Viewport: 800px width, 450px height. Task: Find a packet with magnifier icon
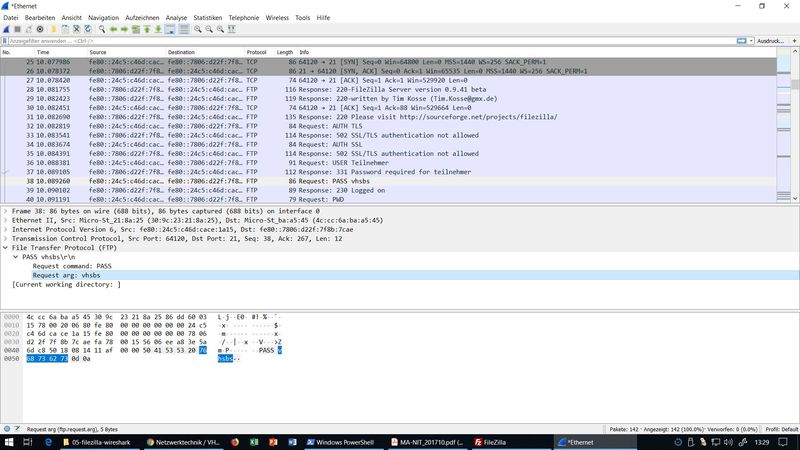(102, 29)
